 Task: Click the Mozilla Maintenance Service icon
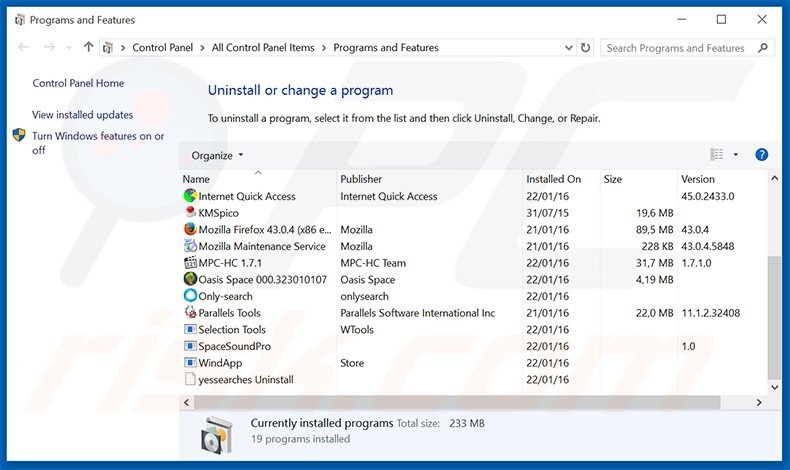(x=190, y=245)
